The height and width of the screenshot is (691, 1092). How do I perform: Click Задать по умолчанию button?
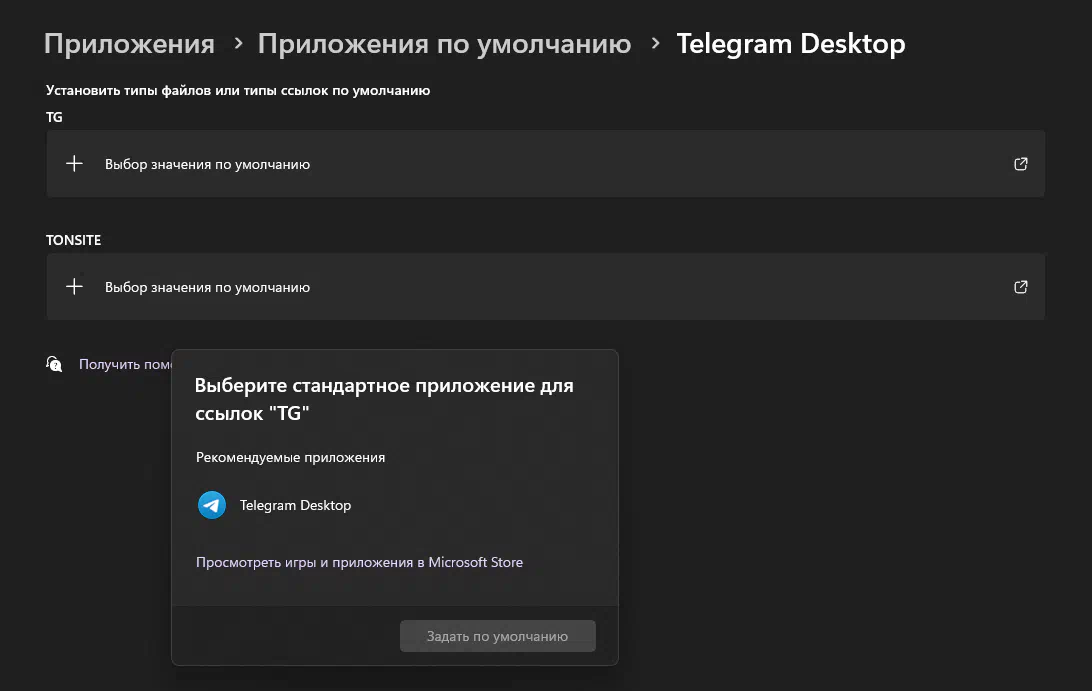tap(497, 636)
